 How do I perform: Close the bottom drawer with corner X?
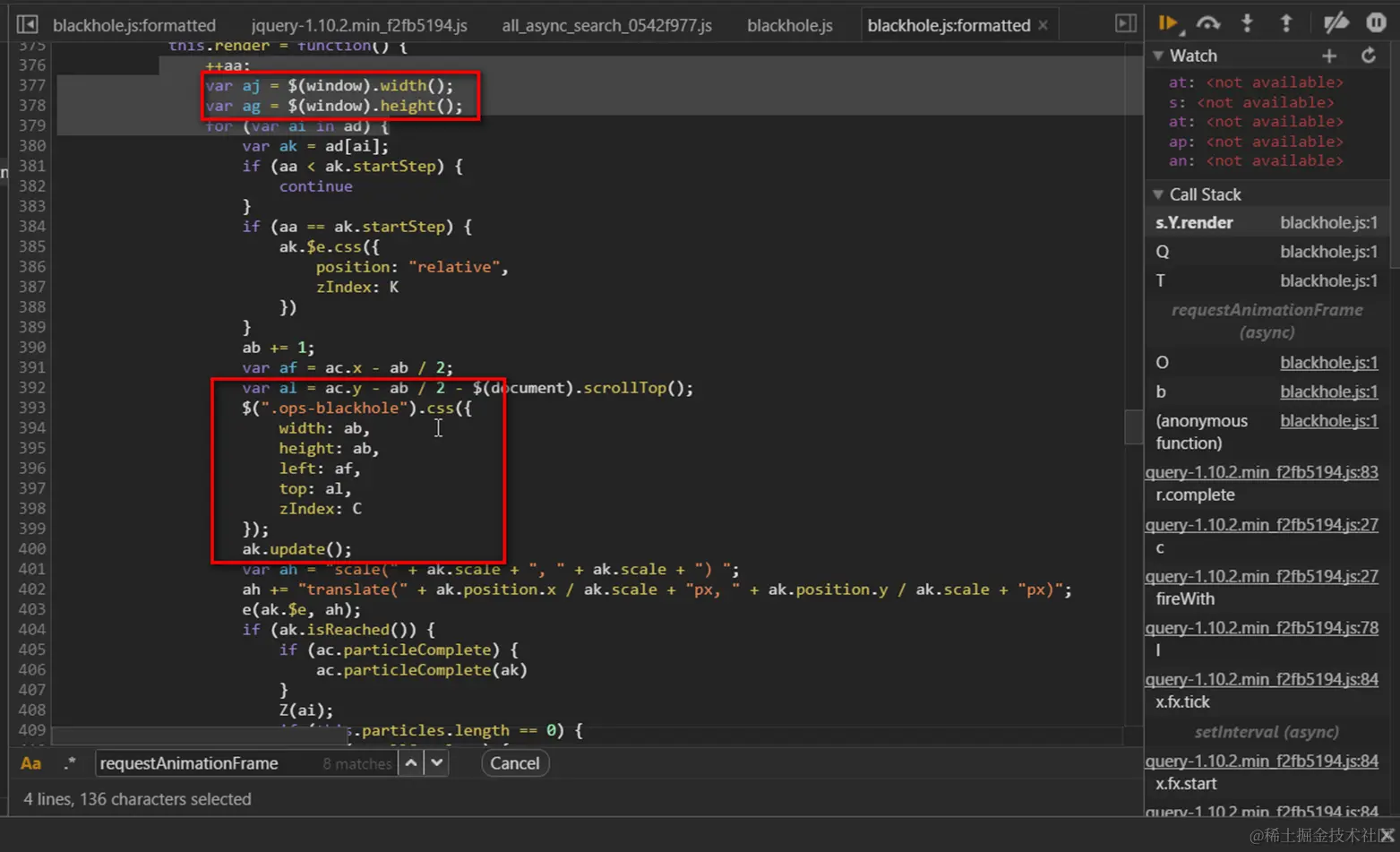(x=1387, y=835)
